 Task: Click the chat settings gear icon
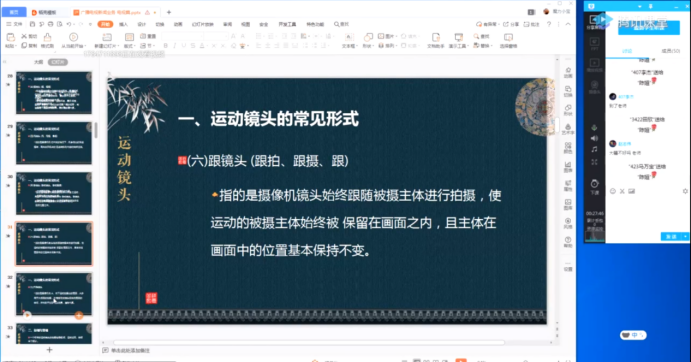click(685, 191)
